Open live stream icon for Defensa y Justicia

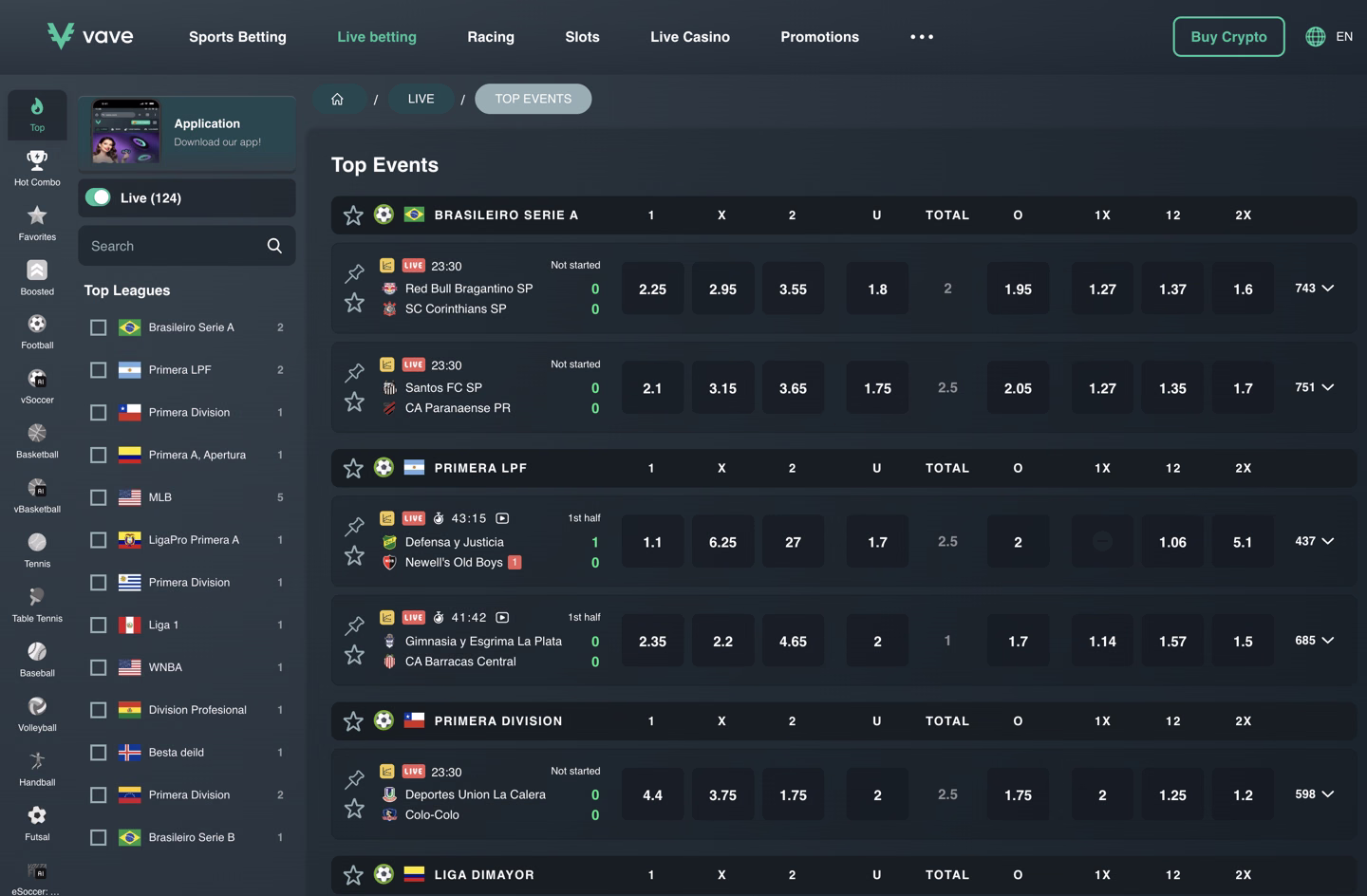502,518
